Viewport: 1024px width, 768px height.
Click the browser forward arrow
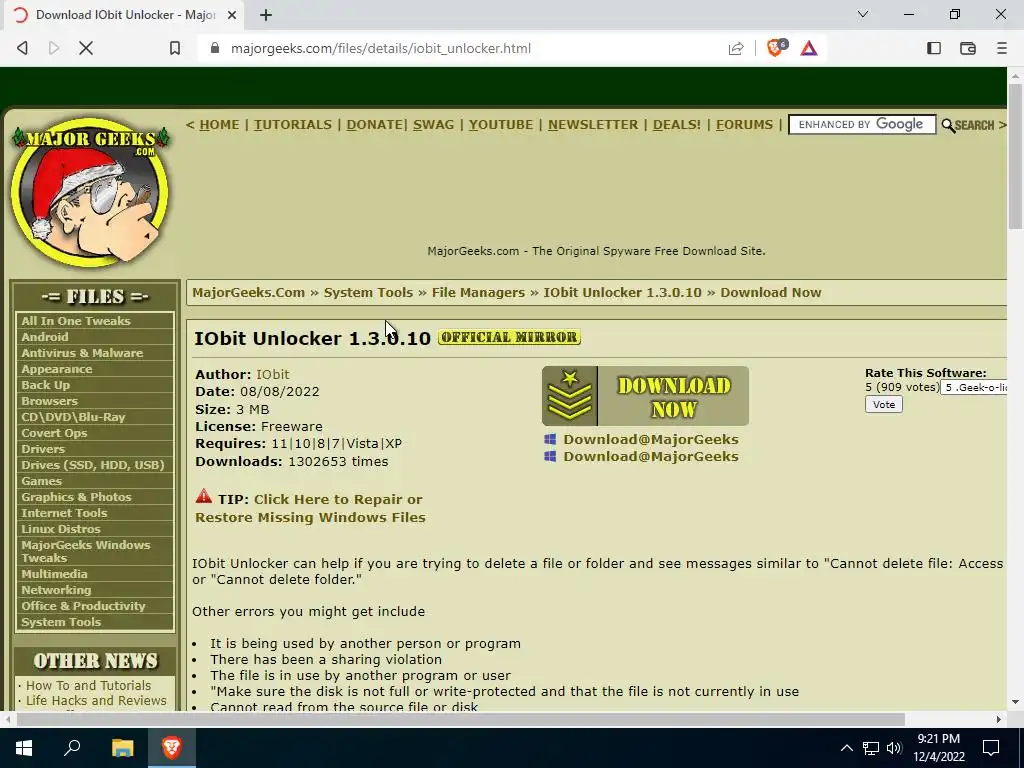pyautogui.click(x=54, y=48)
